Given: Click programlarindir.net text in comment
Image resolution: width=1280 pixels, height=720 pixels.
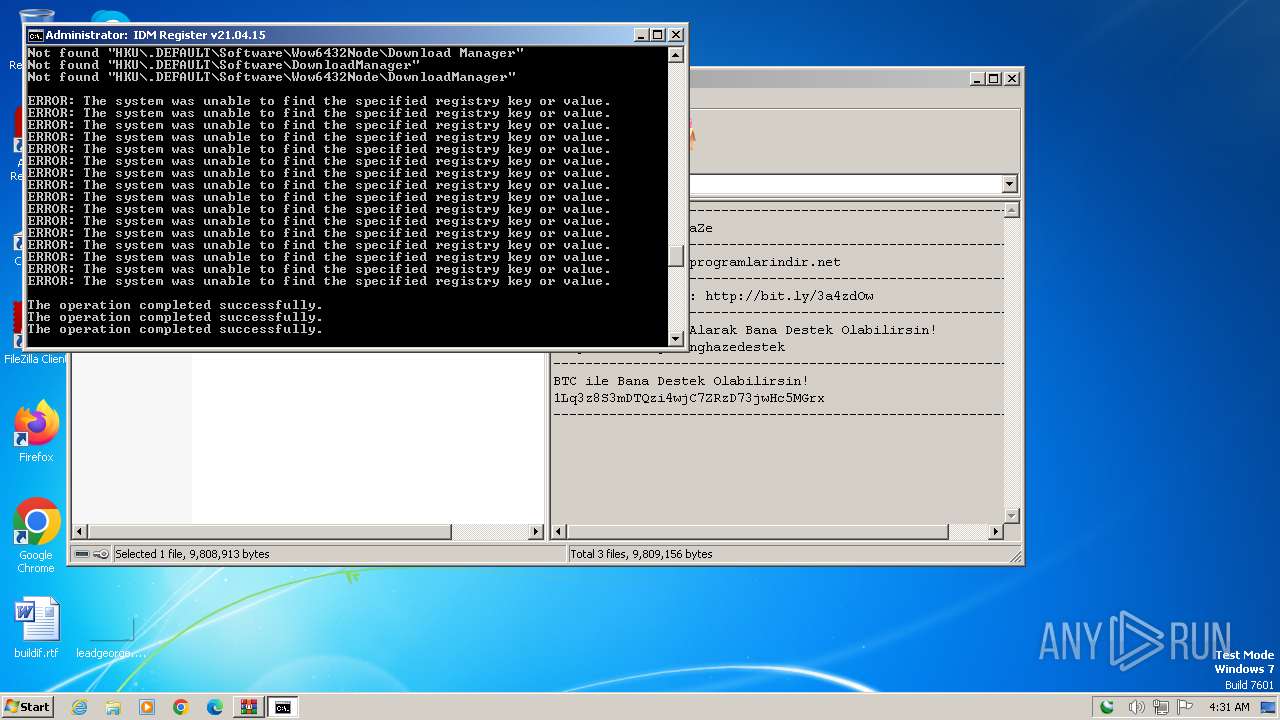Looking at the screenshot, I should point(765,262).
